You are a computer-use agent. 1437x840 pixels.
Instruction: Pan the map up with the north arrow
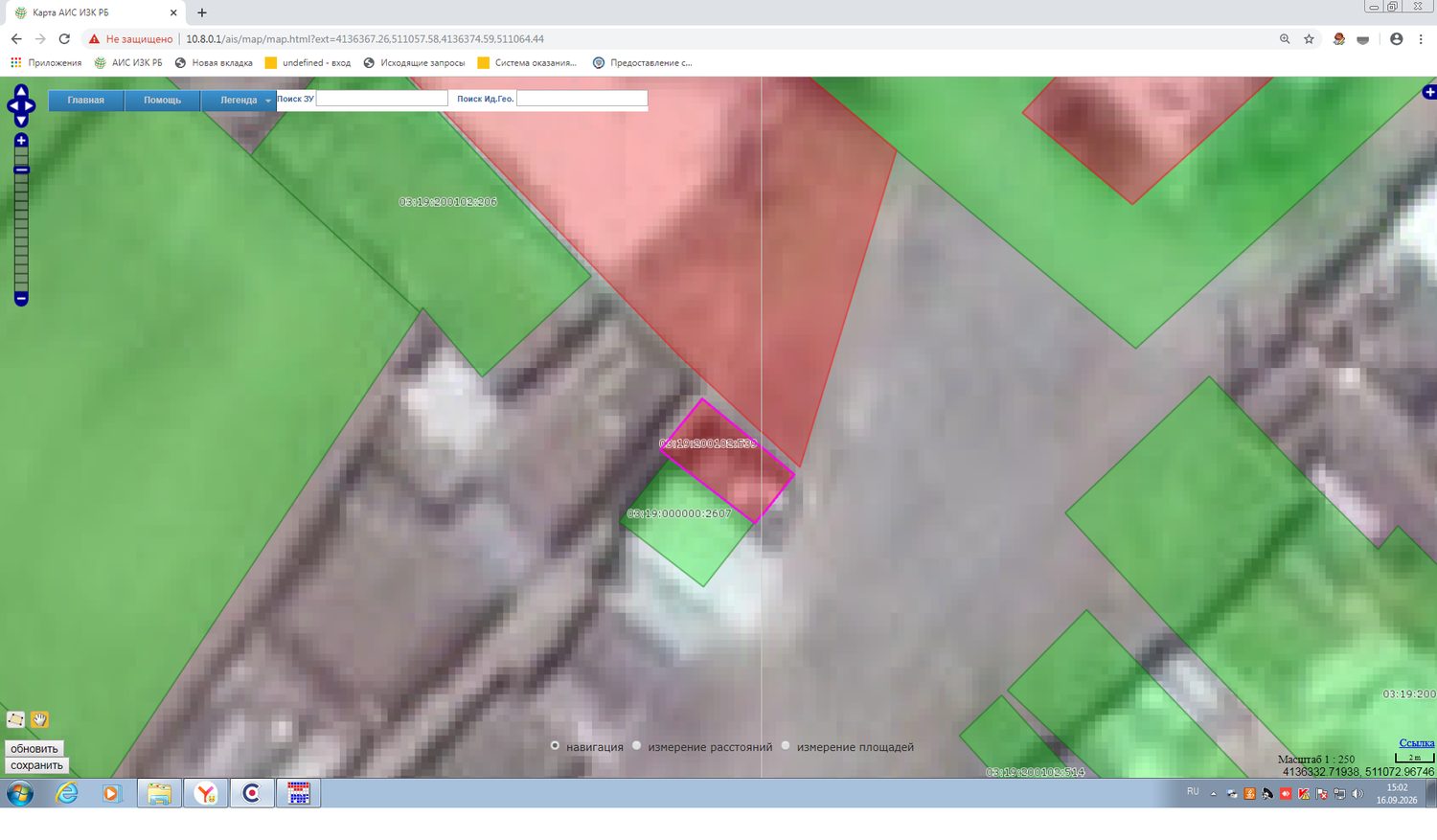coord(21,91)
